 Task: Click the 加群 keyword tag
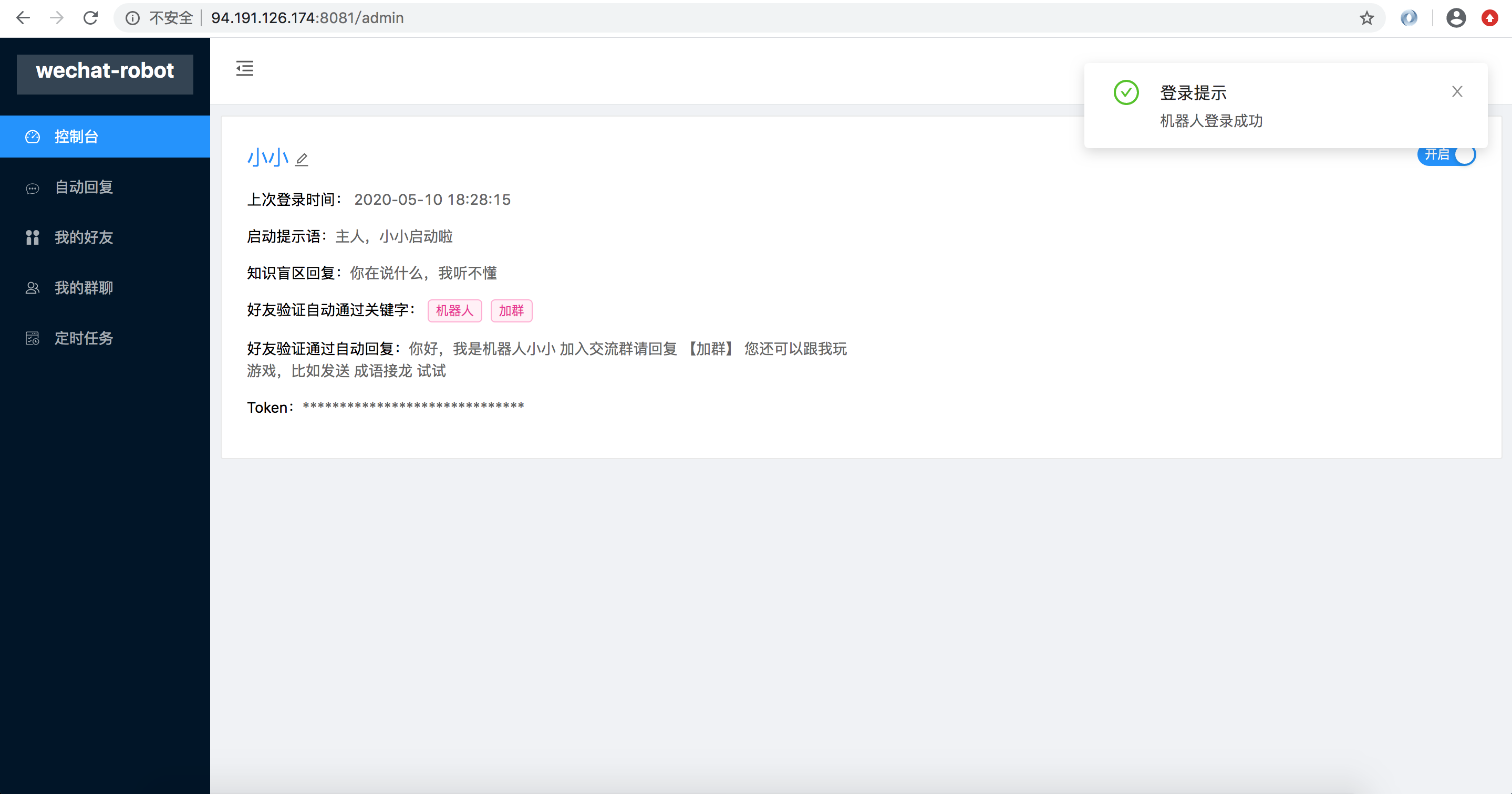(511, 311)
